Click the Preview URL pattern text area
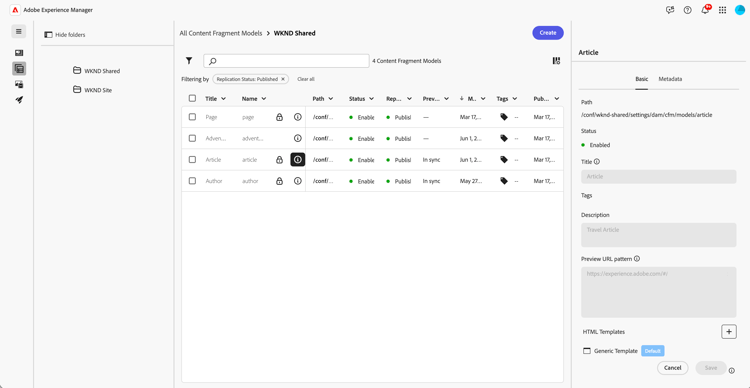750x388 pixels. coord(659,292)
